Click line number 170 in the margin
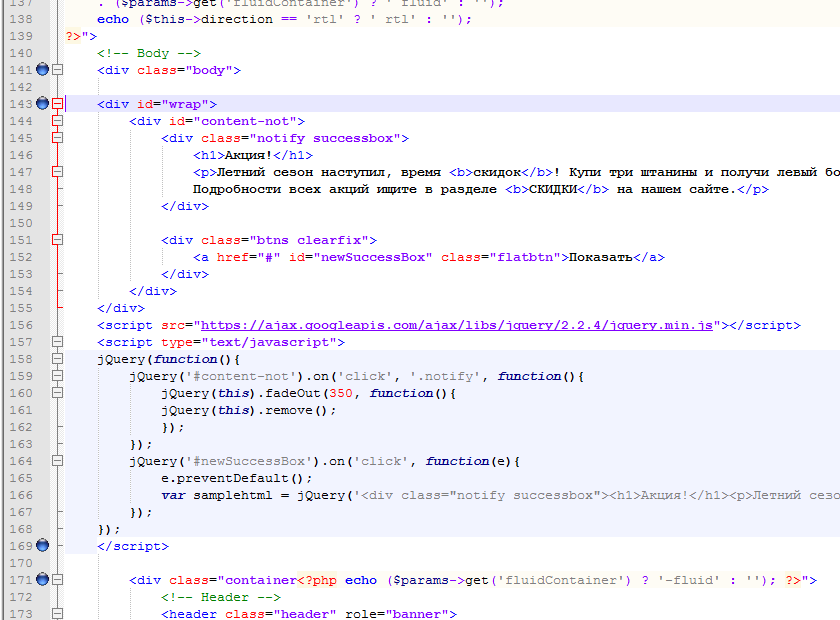Image resolution: width=840 pixels, height=620 pixels. click(x=21, y=563)
